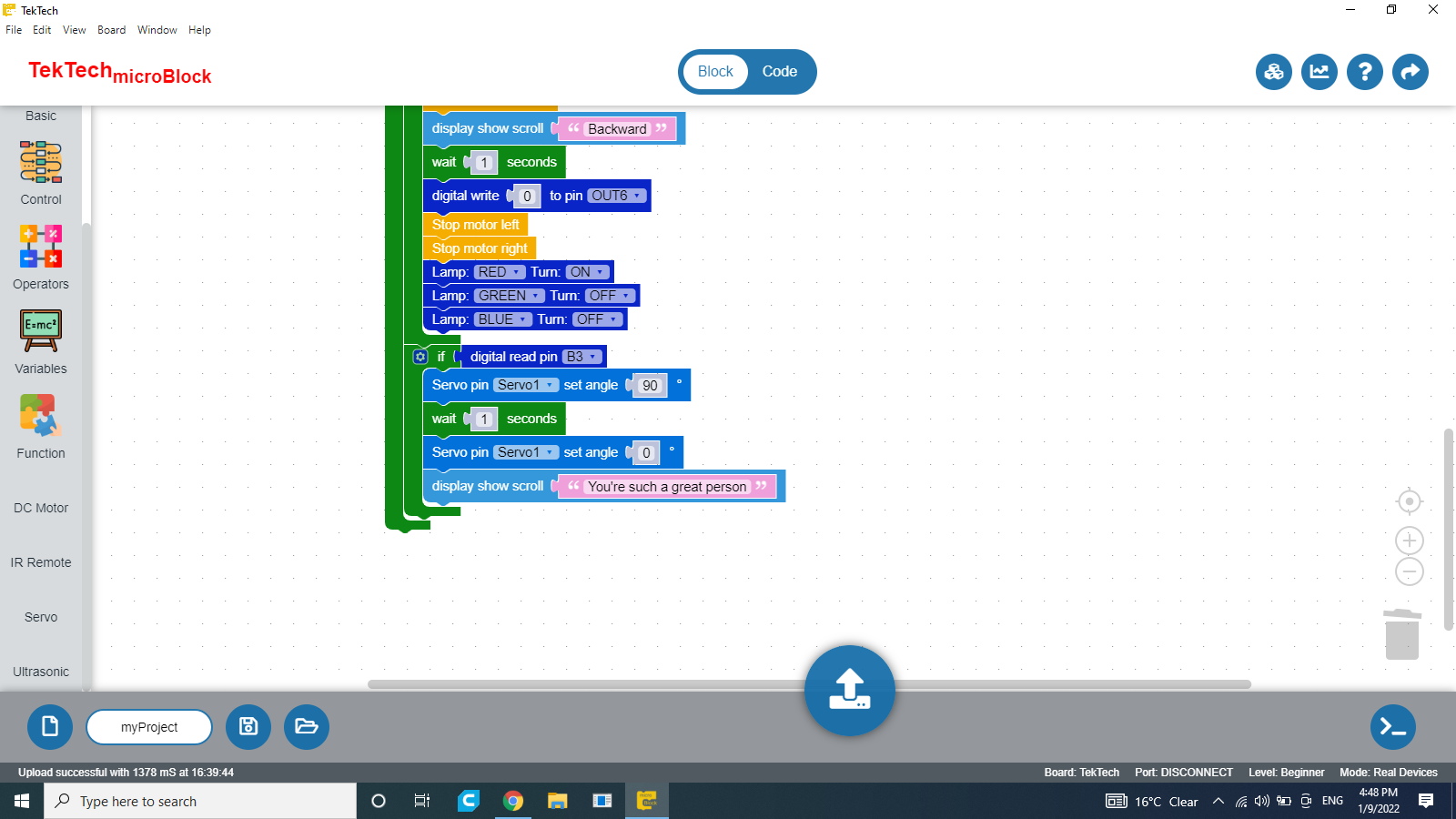Open the extensions cubes icon in header
This screenshot has width=1456, height=819.
tap(1274, 72)
